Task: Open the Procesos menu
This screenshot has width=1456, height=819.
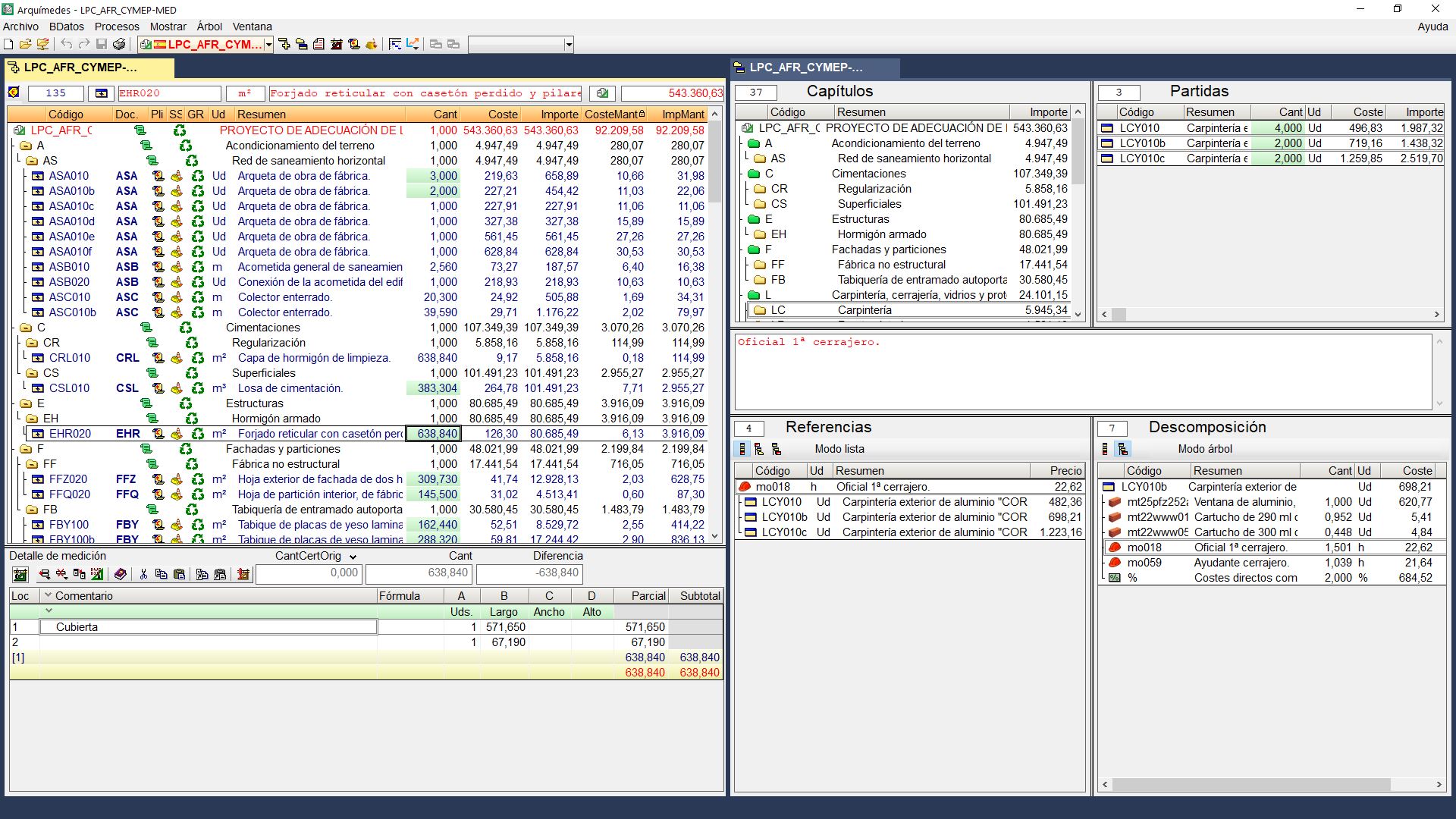Action: point(117,27)
